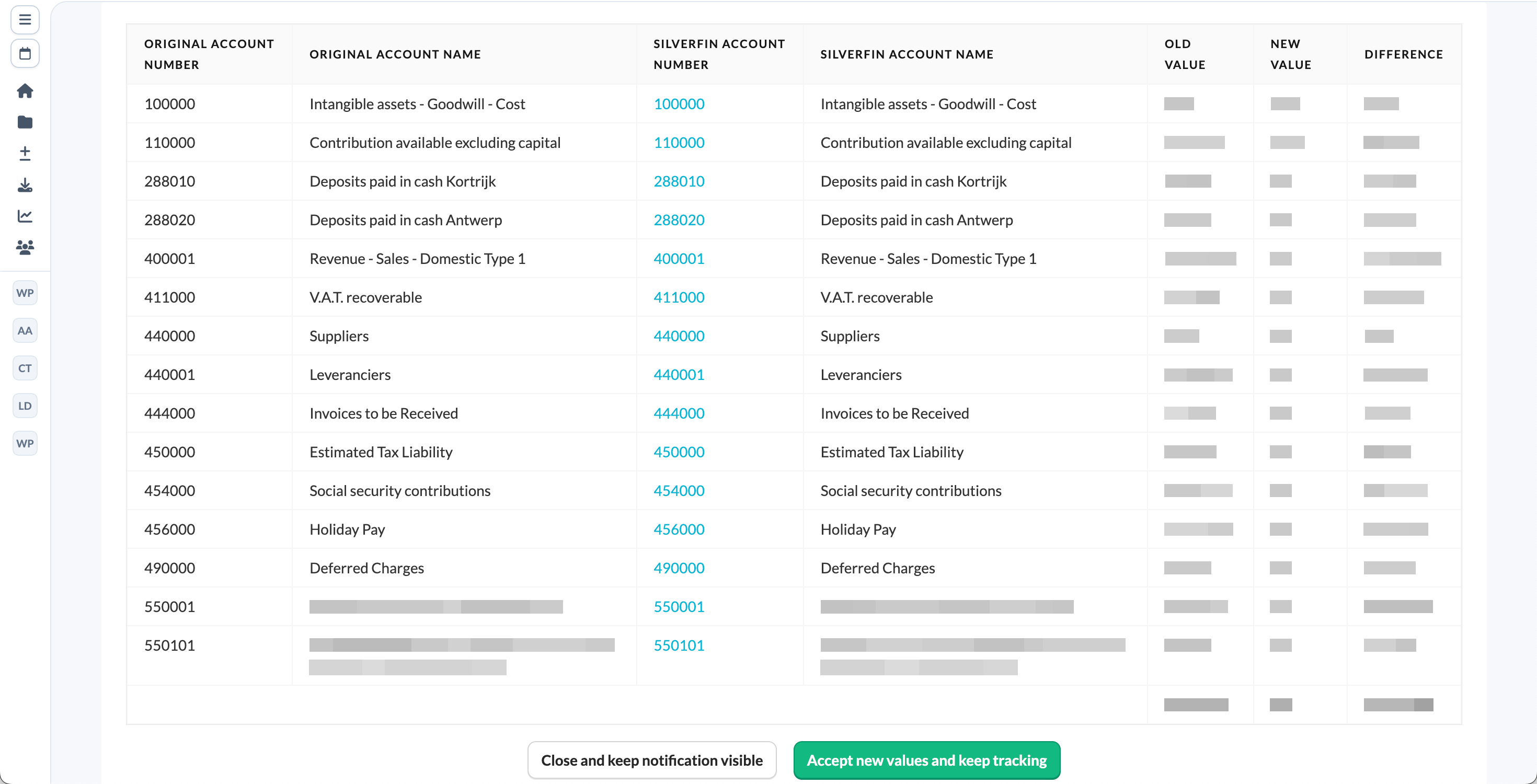Open Silverfin account link 454000

[x=679, y=490]
